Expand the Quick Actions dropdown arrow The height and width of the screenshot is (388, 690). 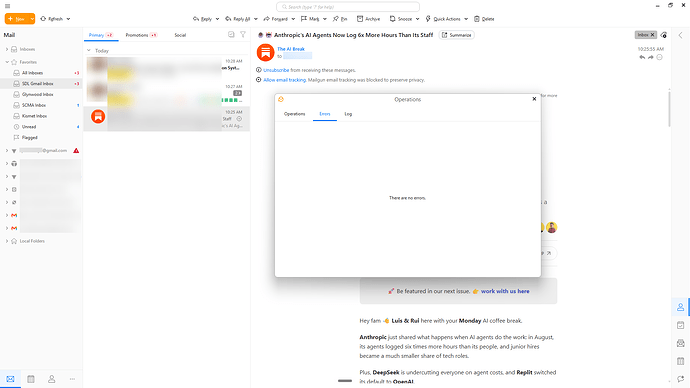pos(466,19)
